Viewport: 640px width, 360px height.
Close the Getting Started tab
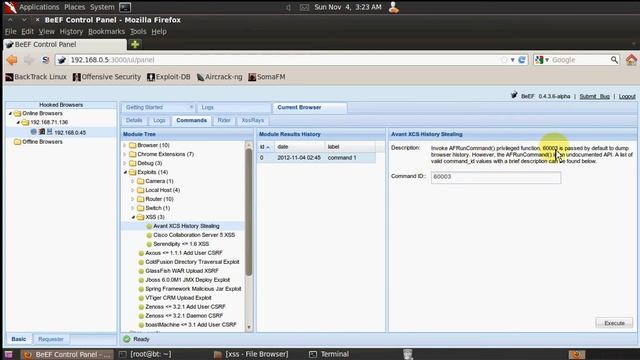pos(191,107)
